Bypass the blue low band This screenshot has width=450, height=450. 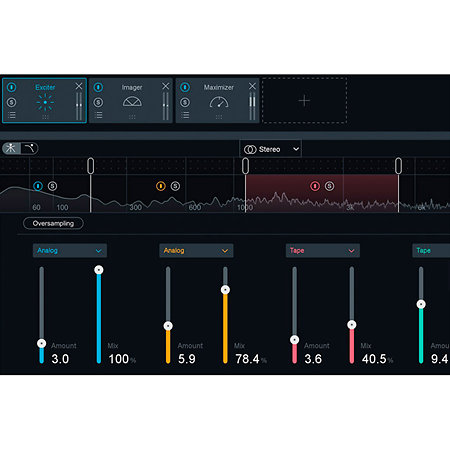pos(38,186)
